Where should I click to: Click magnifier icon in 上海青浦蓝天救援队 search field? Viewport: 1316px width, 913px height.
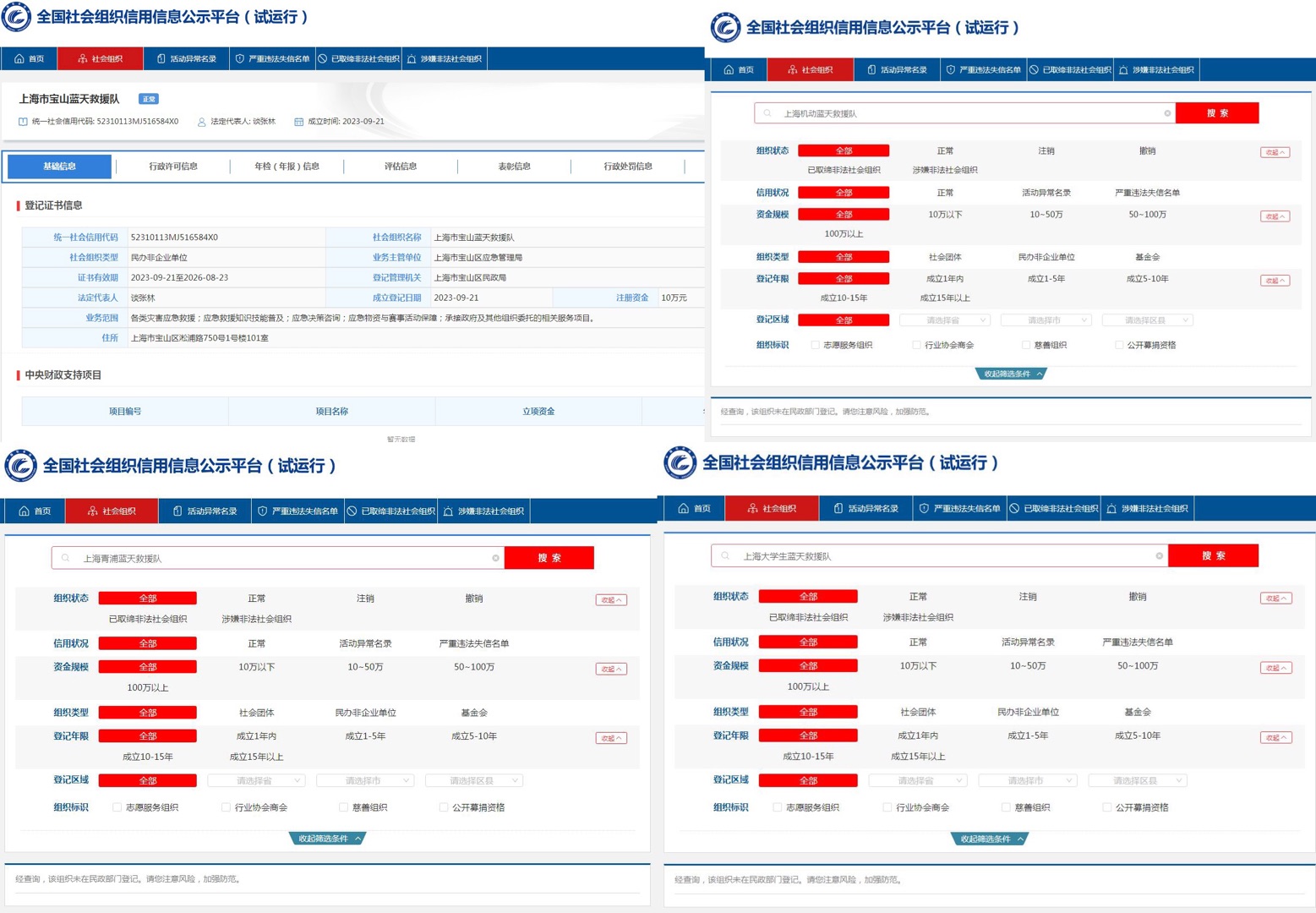pos(66,558)
